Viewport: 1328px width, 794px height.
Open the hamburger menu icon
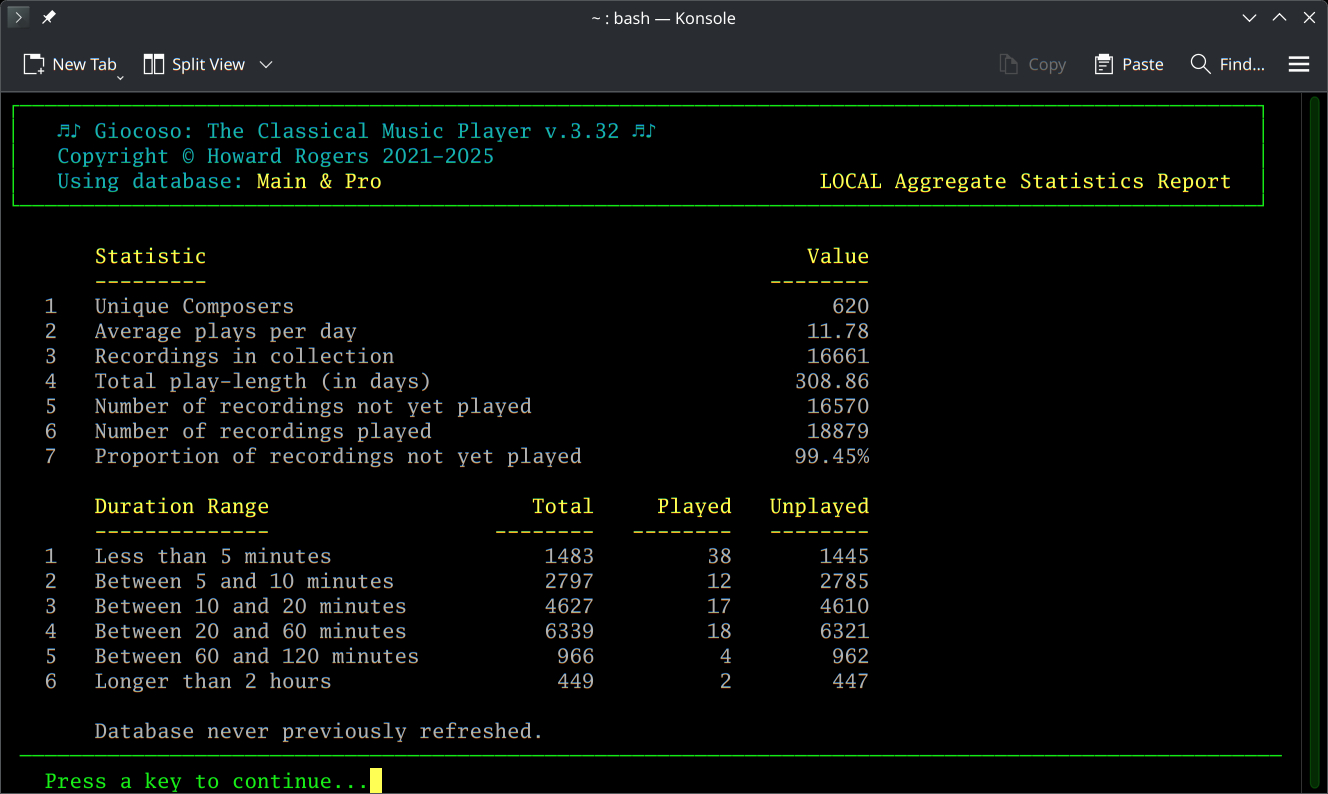coord(1299,64)
